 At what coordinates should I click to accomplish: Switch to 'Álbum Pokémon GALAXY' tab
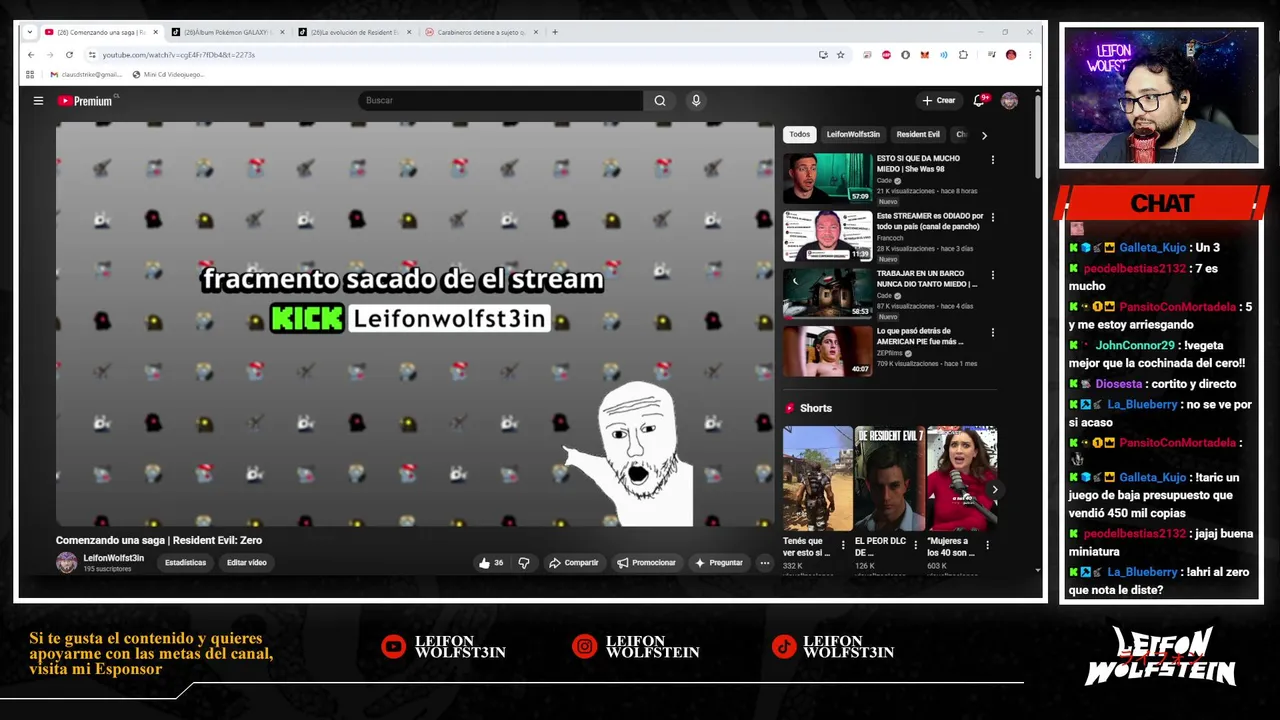pyautogui.click(x=228, y=32)
